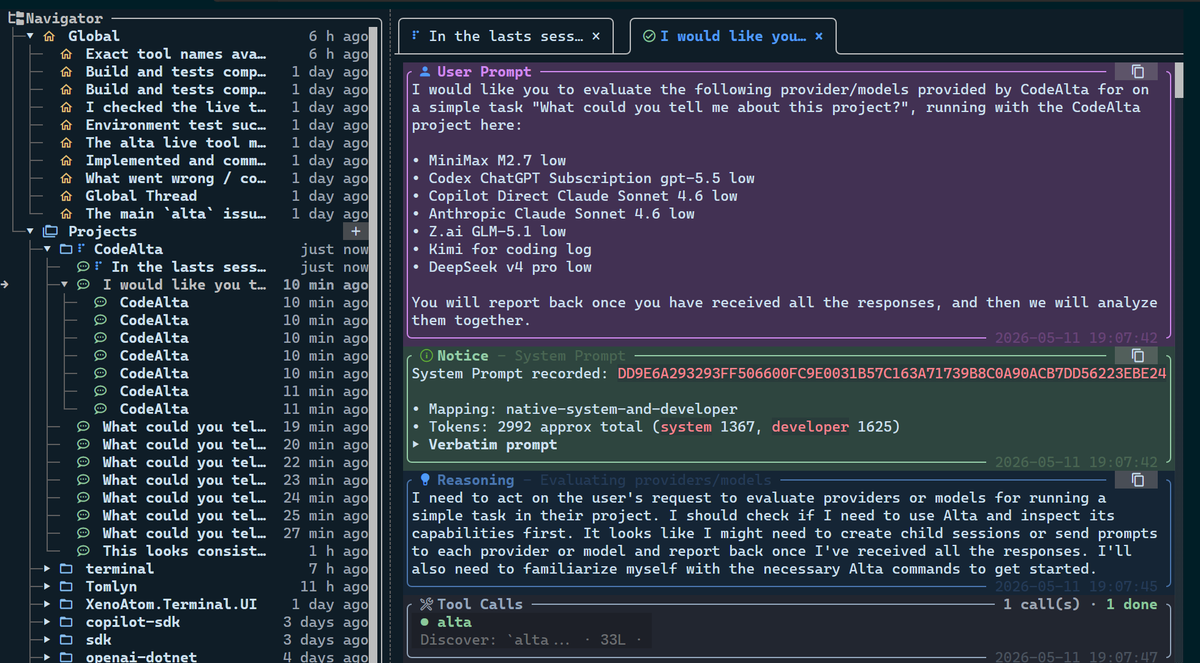Open the 23 min ago 'What could you tel…' session
The width and height of the screenshot is (1200, 663).
click(185, 480)
